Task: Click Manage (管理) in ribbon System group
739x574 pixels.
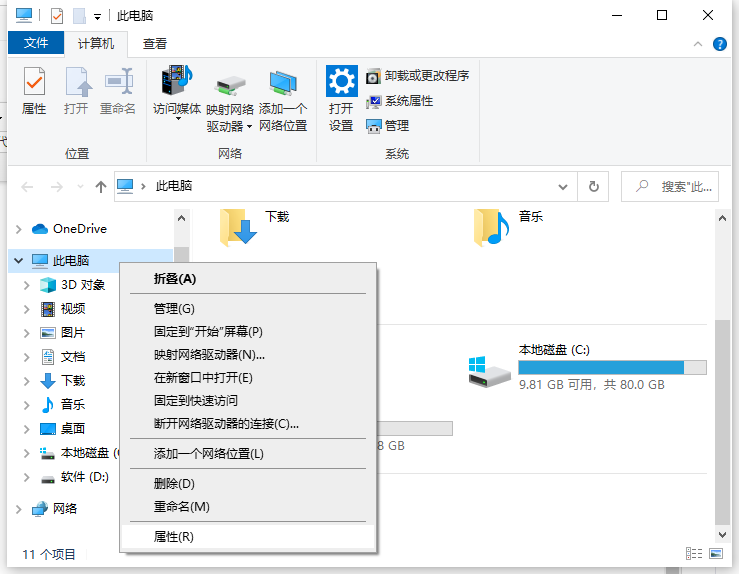Action: 387,126
